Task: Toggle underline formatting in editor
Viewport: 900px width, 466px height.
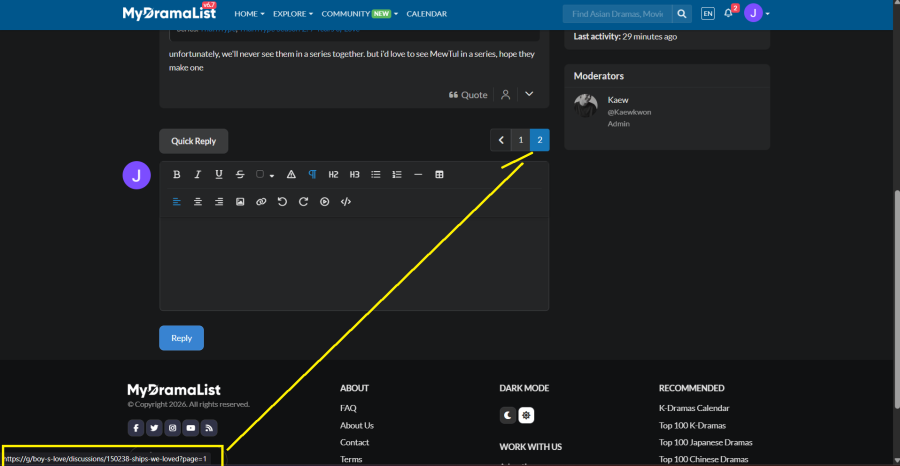Action: click(219, 174)
